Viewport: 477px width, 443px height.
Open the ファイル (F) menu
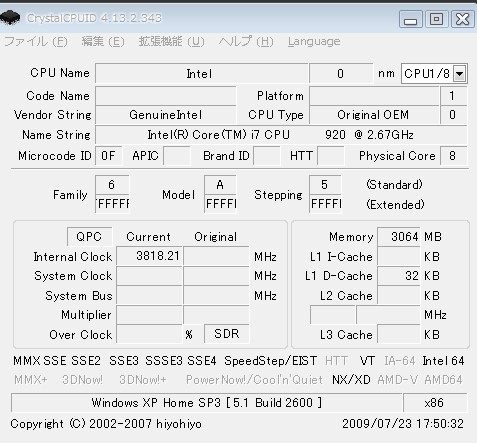(x=36, y=42)
